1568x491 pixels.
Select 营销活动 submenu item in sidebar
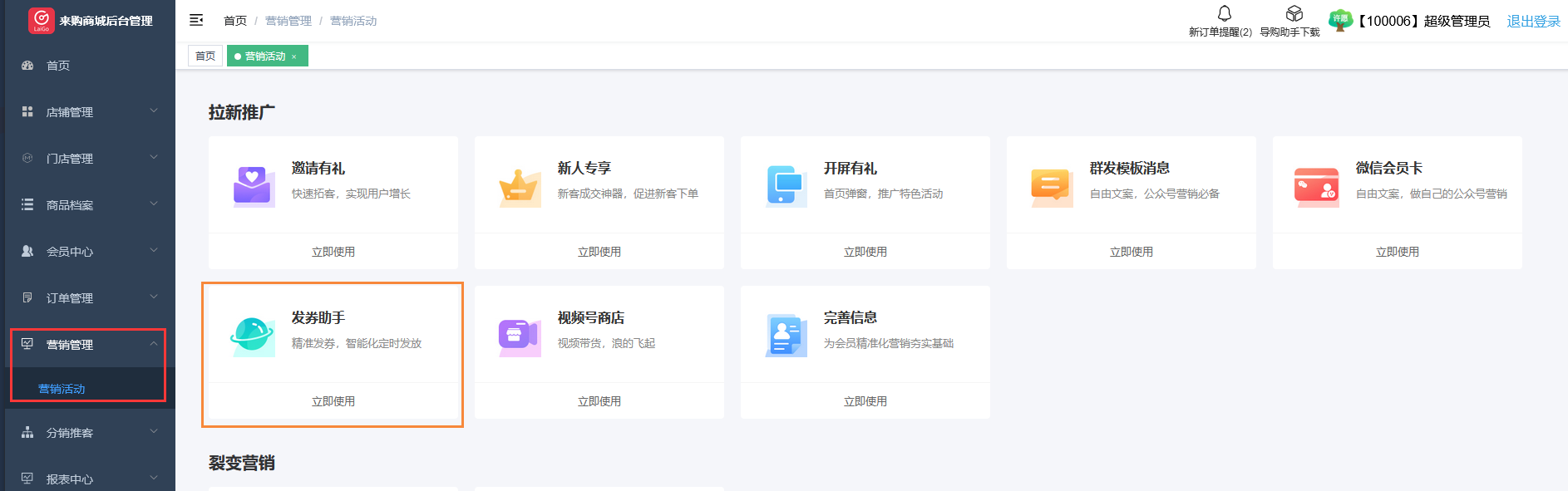[x=62, y=389]
